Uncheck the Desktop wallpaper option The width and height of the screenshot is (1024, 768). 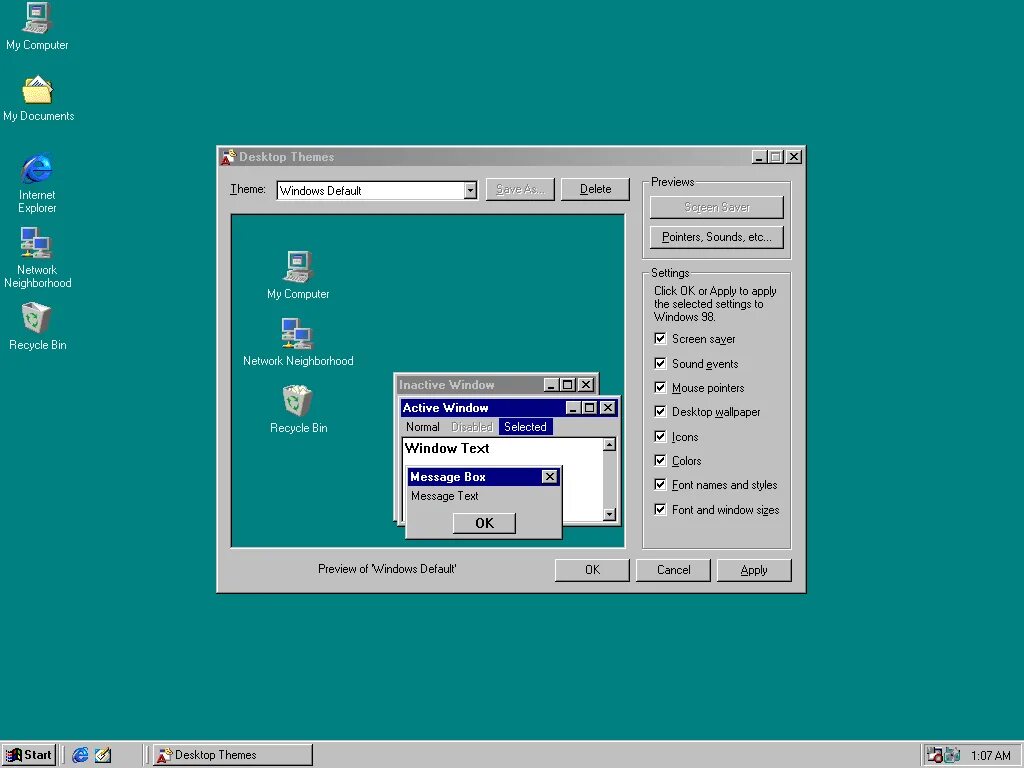pyautogui.click(x=660, y=411)
